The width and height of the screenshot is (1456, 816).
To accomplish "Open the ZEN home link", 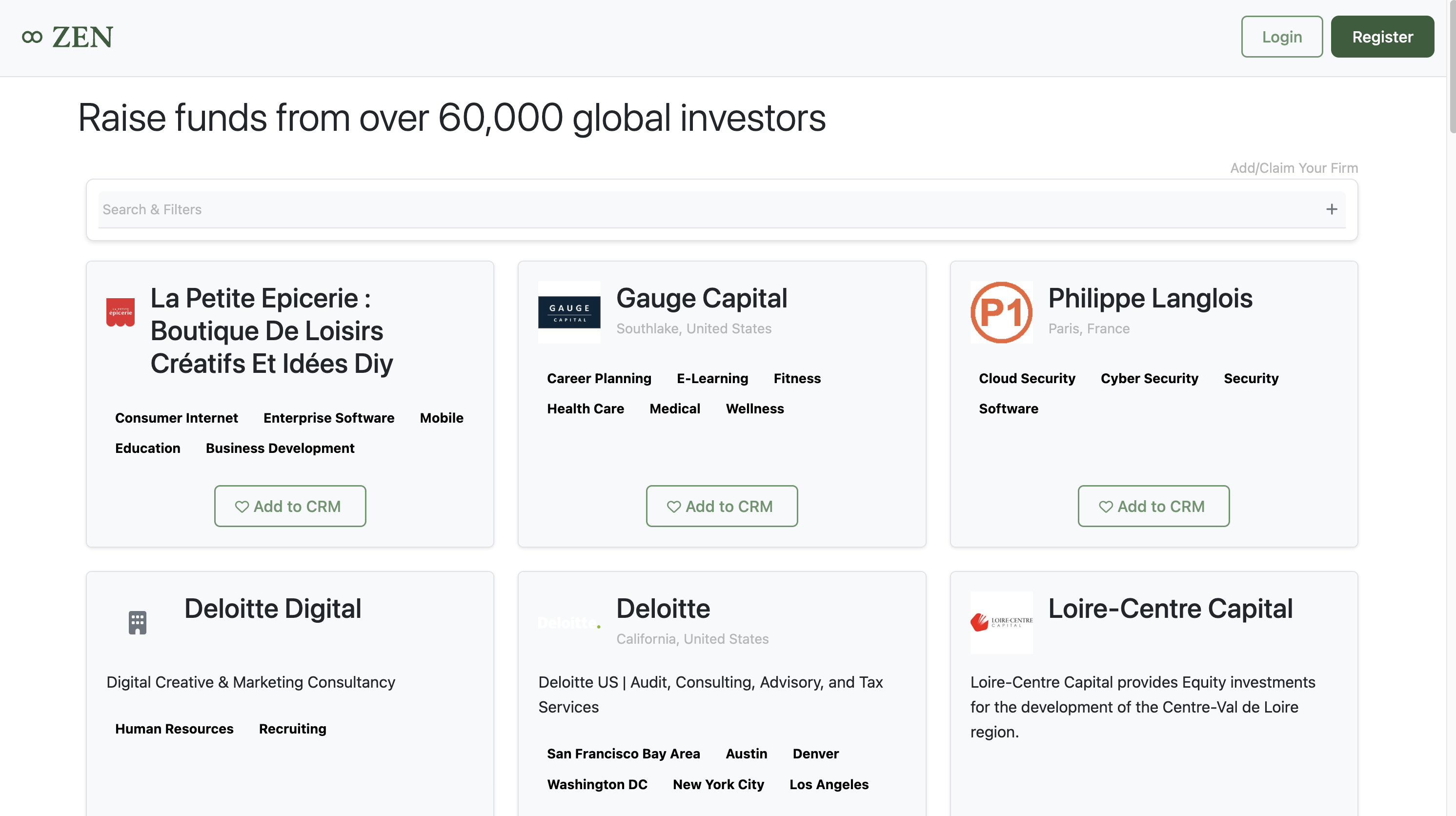I will [68, 37].
